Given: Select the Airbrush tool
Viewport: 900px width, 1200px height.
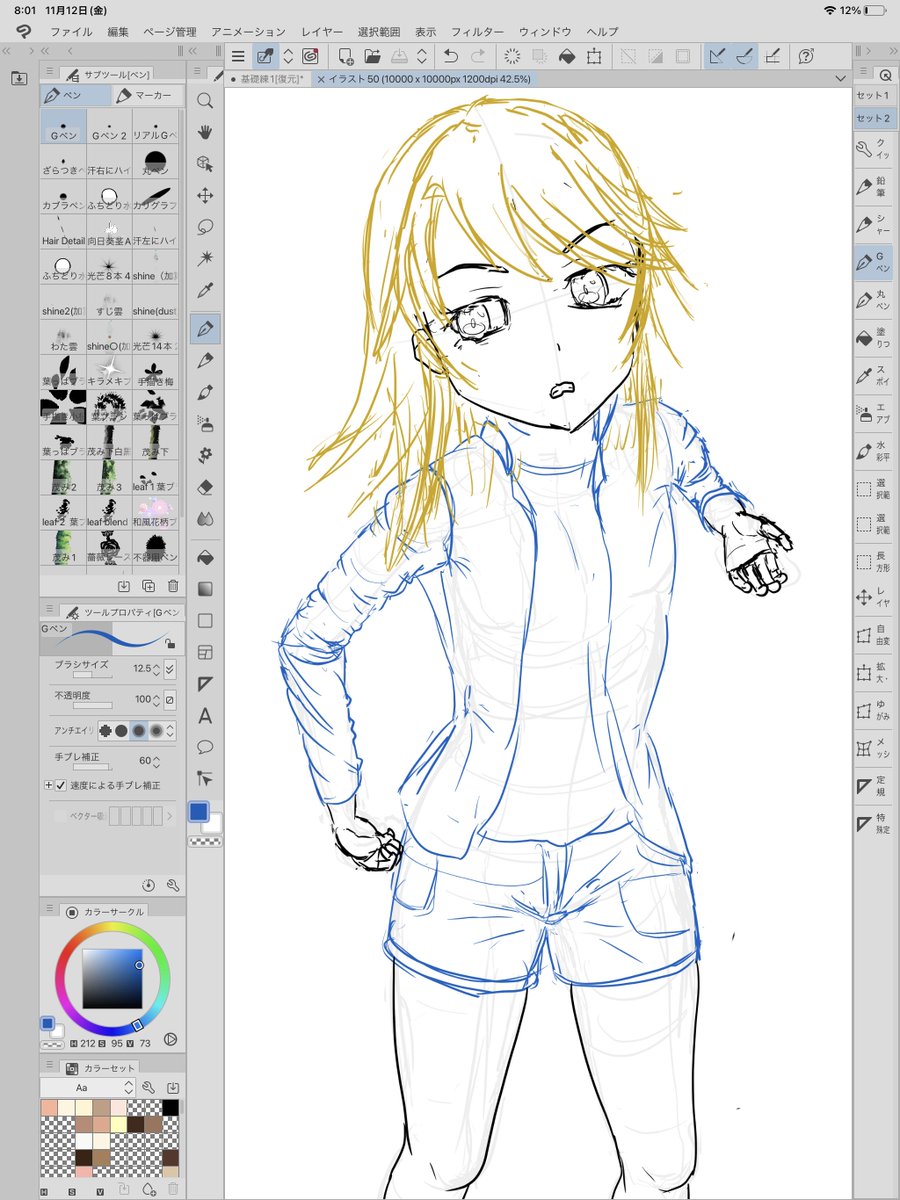Looking at the screenshot, I should (205, 423).
